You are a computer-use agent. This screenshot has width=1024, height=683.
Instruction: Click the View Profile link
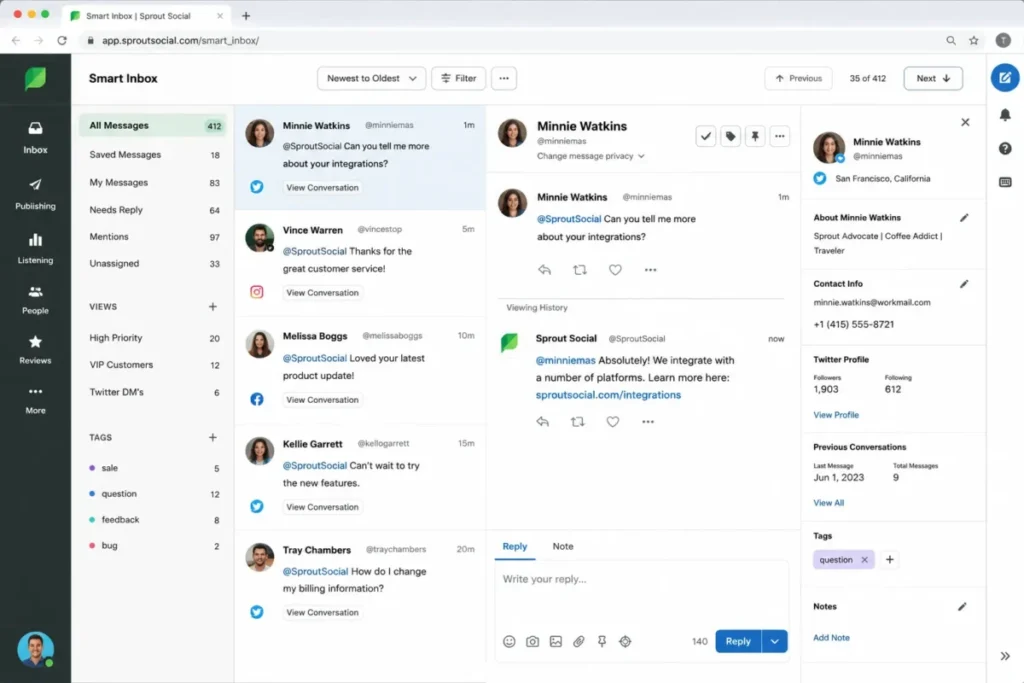[836, 415]
